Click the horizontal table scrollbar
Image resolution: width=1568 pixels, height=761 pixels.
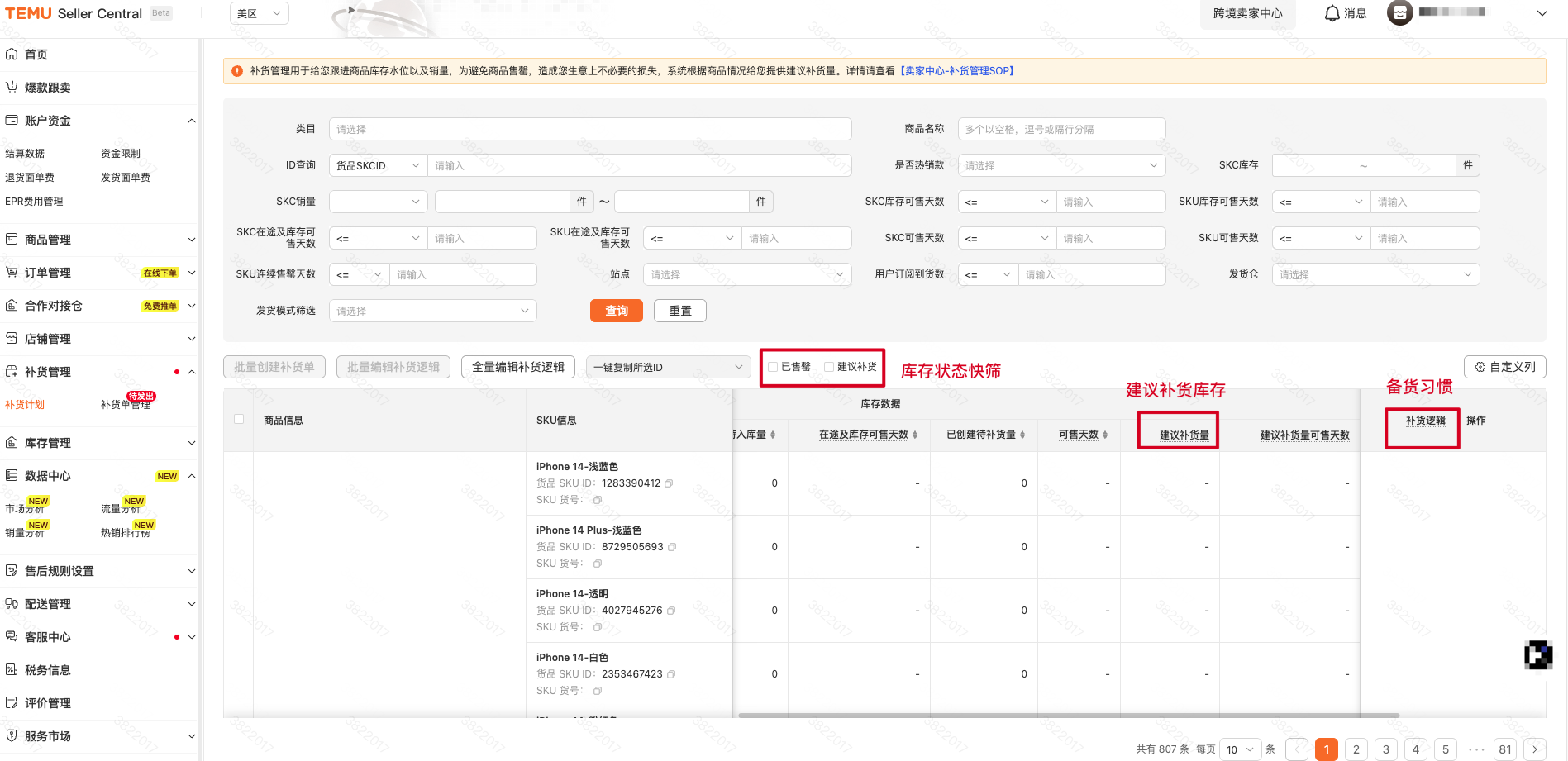click(1068, 716)
